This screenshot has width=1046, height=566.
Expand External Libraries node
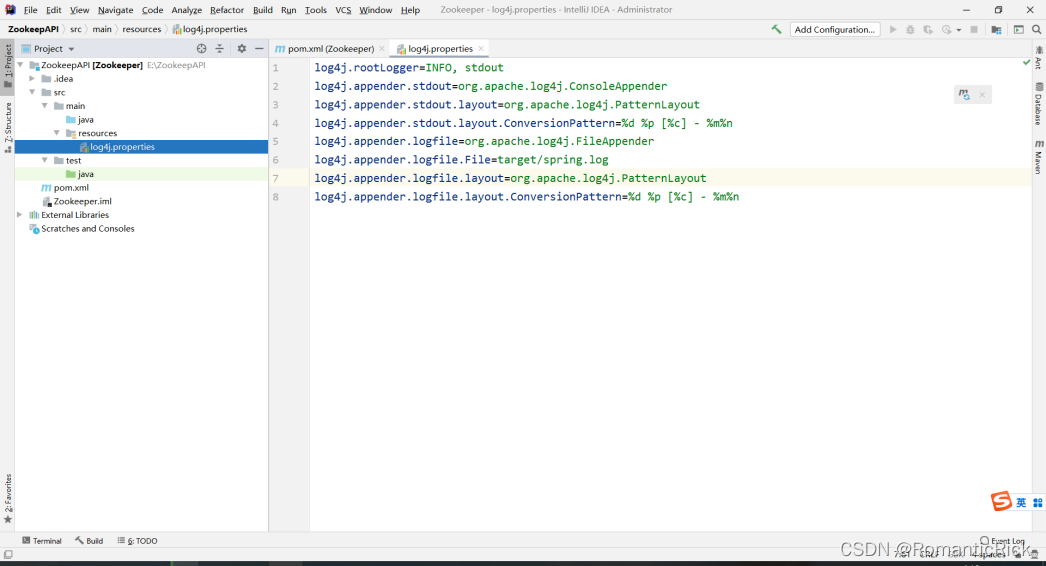click(x=19, y=215)
